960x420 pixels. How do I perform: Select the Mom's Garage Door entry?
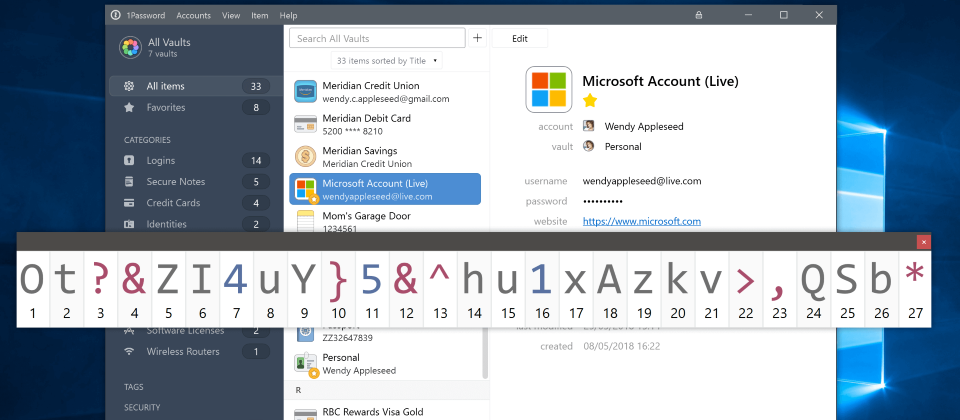tap(384, 219)
